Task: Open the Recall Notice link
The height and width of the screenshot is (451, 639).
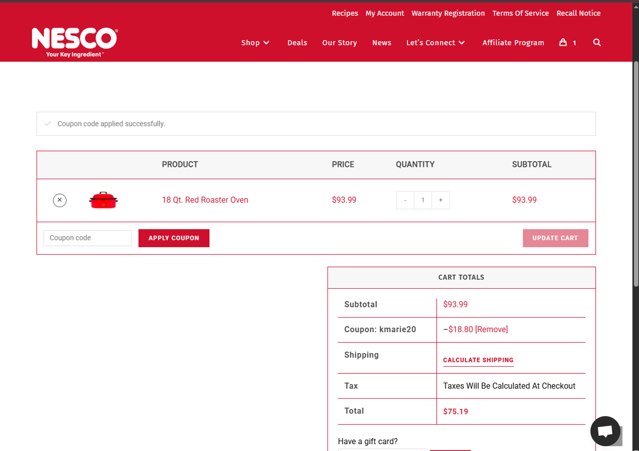Action: (578, 13)
